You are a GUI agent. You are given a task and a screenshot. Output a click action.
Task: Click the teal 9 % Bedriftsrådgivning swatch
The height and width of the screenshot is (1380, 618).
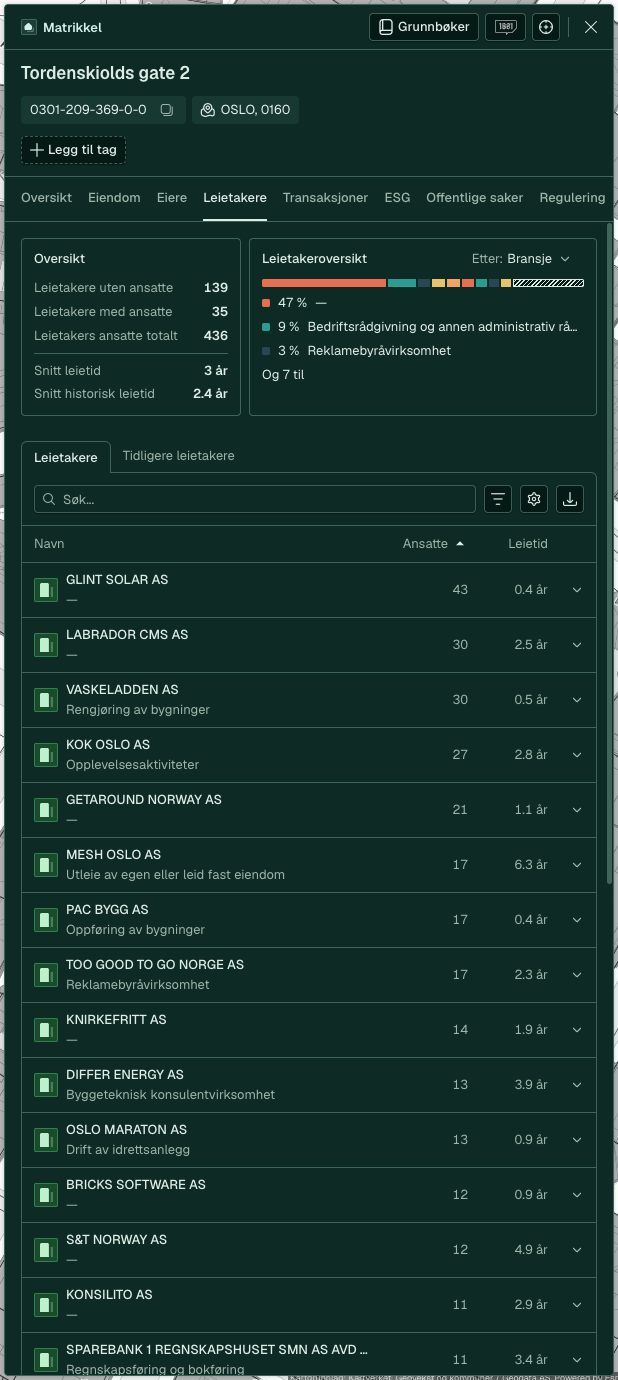coord(266,326)
